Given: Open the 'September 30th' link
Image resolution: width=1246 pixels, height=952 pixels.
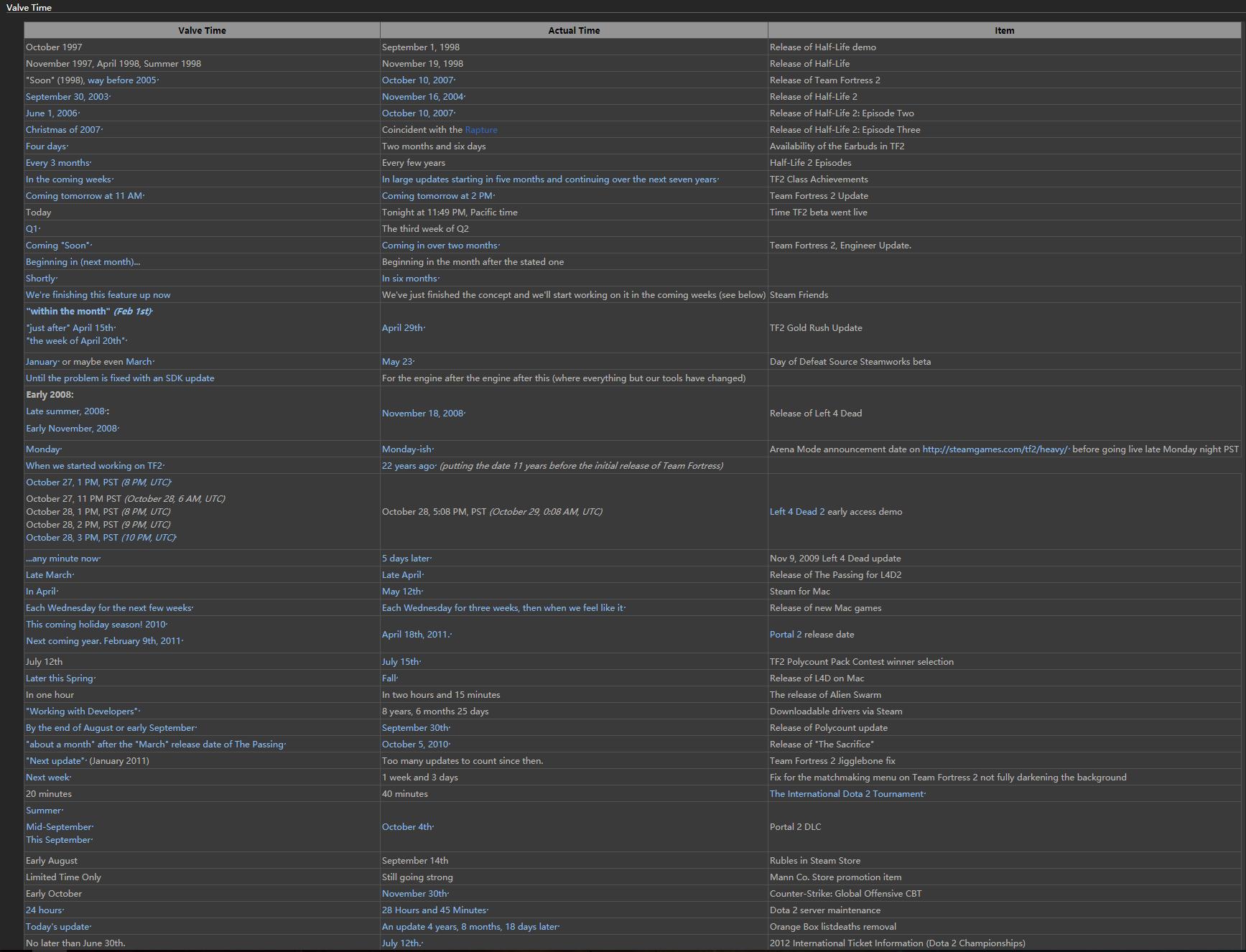Looking at the screenshot, I should 415,728.
